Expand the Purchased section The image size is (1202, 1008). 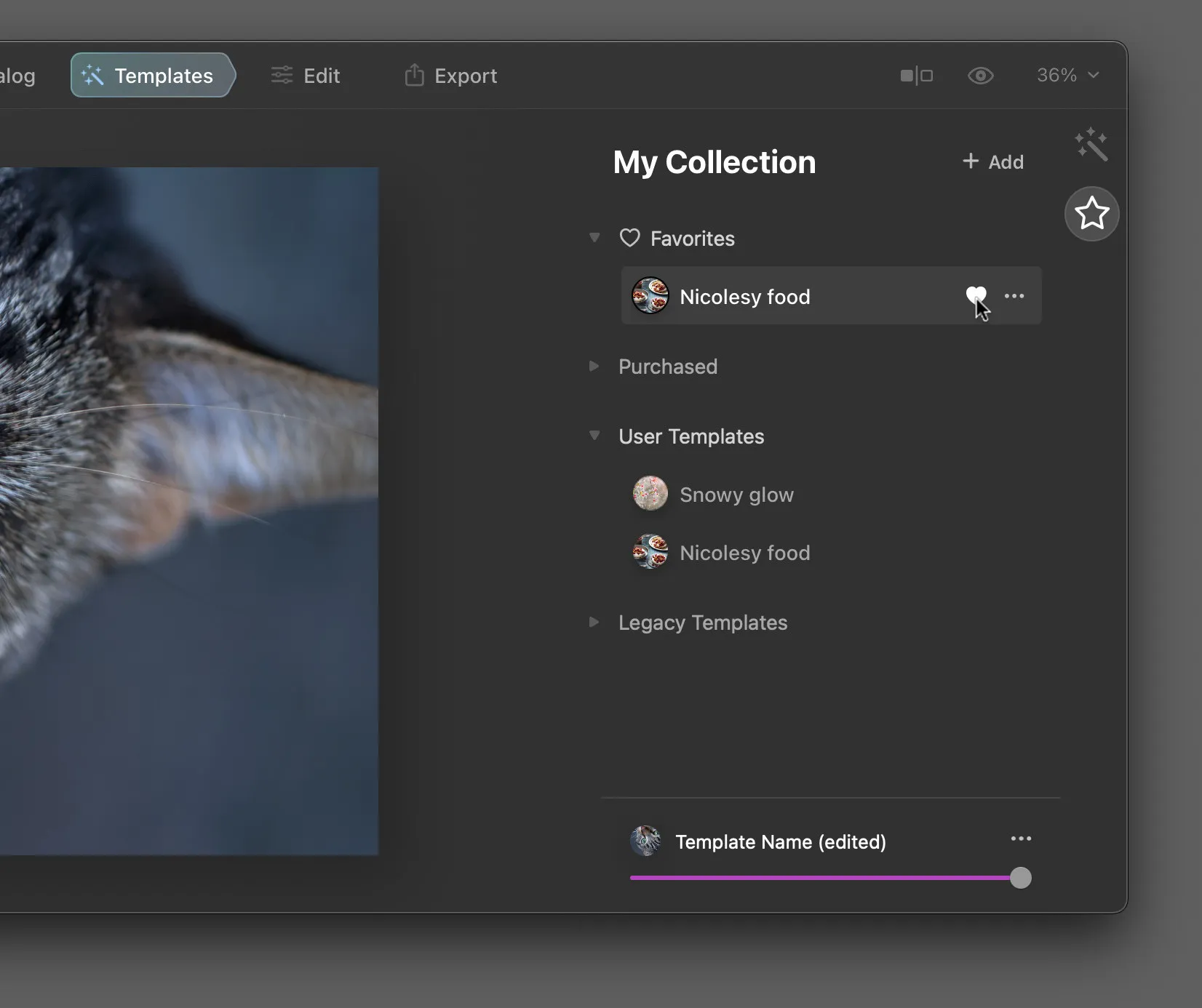point(594,366)
